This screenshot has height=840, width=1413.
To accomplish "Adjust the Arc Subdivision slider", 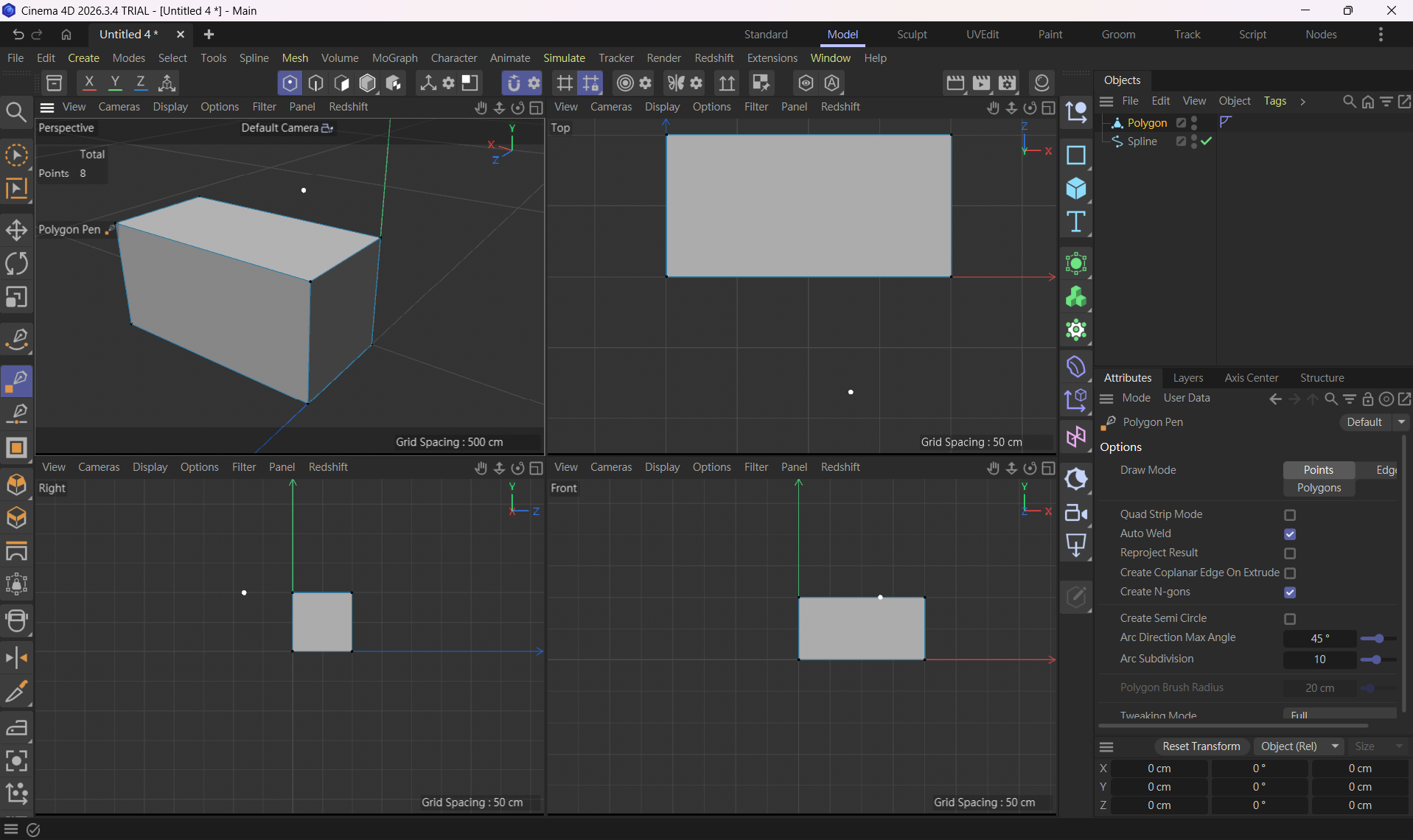I will click(x=1378, y=659).
